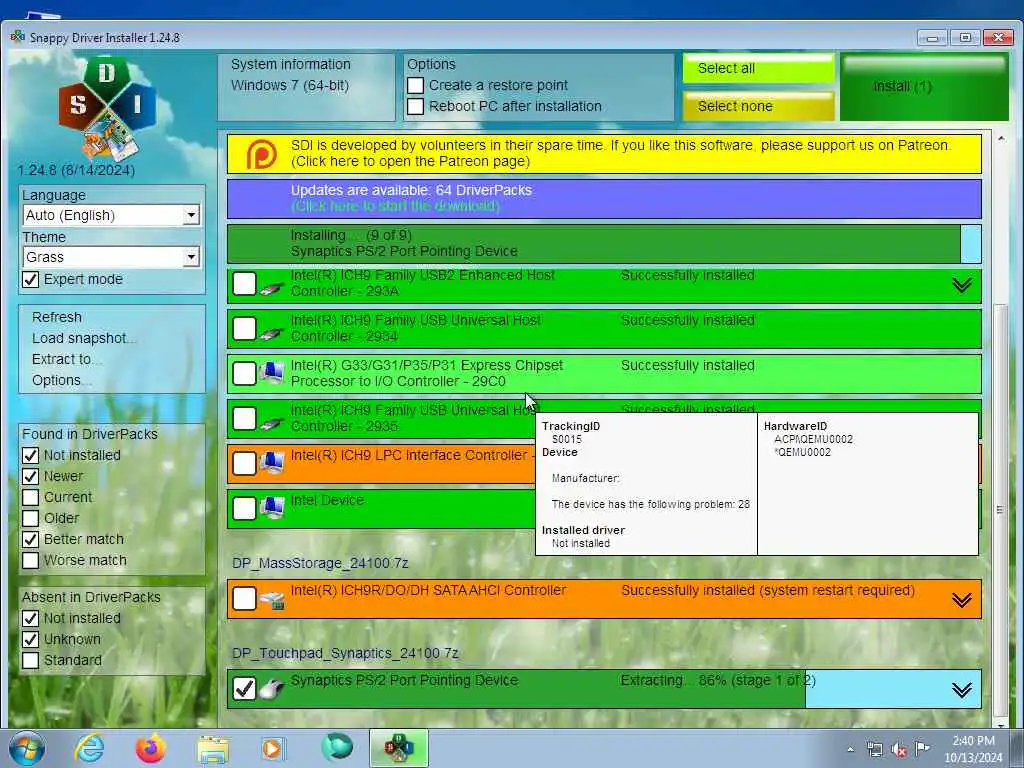
Task: Select checkbox for Controller - 2934 driver
Action: point(244,328)
